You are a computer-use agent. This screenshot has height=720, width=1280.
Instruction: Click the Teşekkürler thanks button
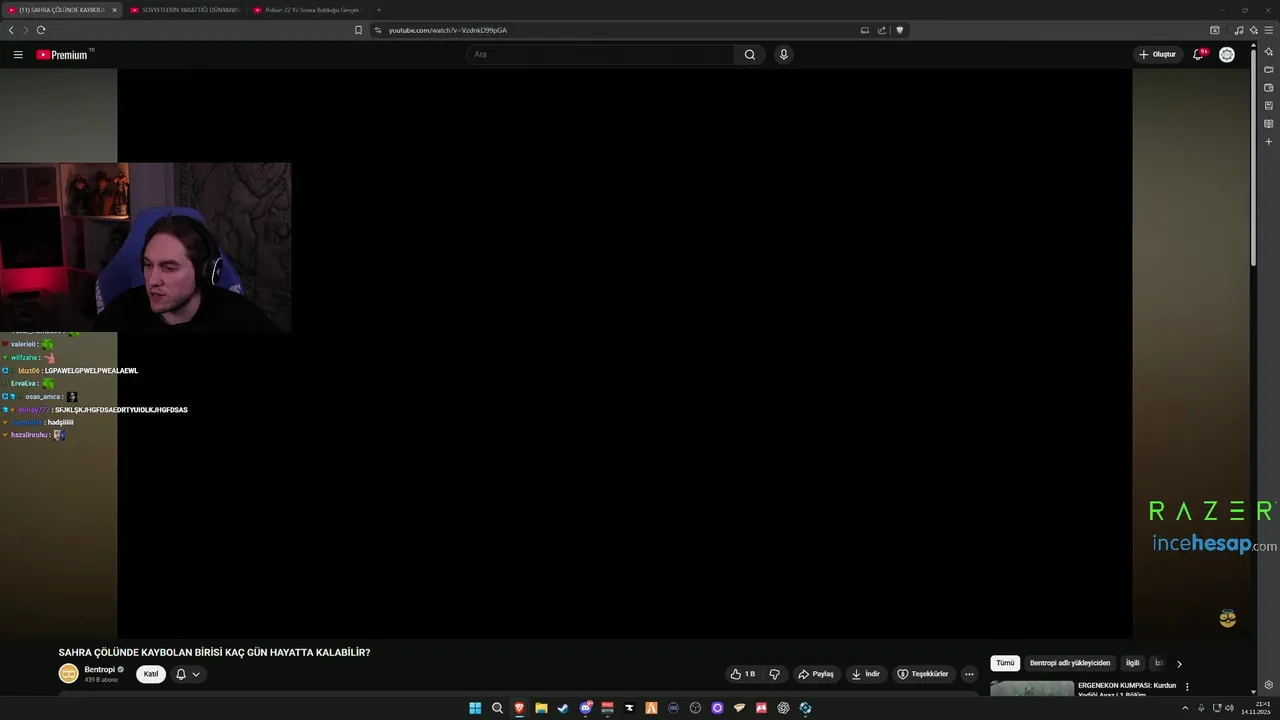click(x=923, y=674)
